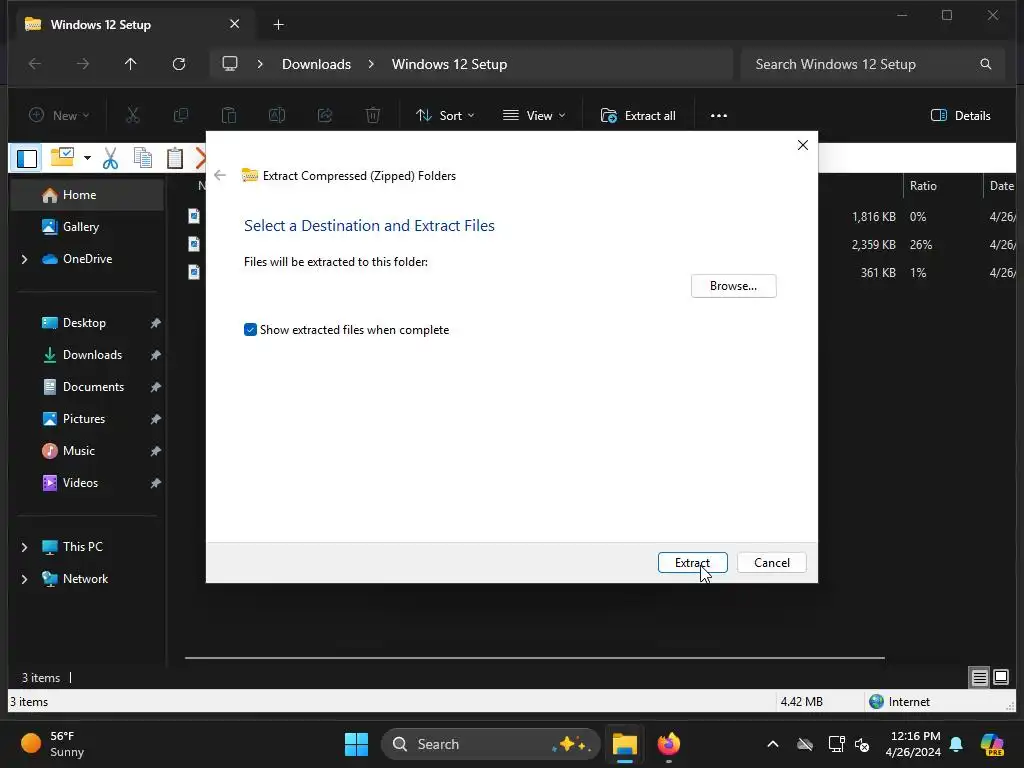Click the old toolbar scissors cut icon
This screenshot has width=1024, height=768.
[x=110, y=158]
